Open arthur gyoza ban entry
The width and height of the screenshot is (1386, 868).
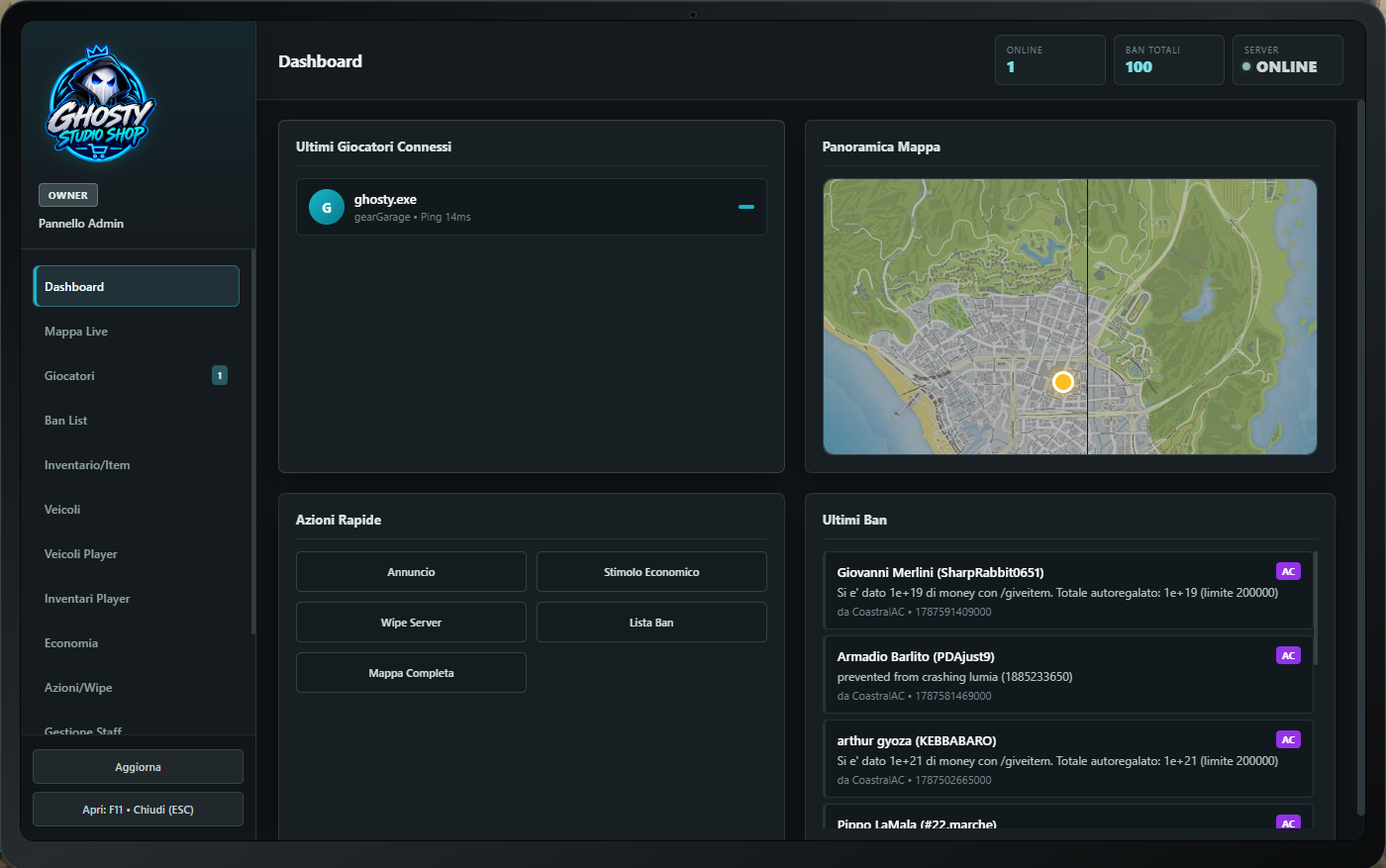(1068, 759)
